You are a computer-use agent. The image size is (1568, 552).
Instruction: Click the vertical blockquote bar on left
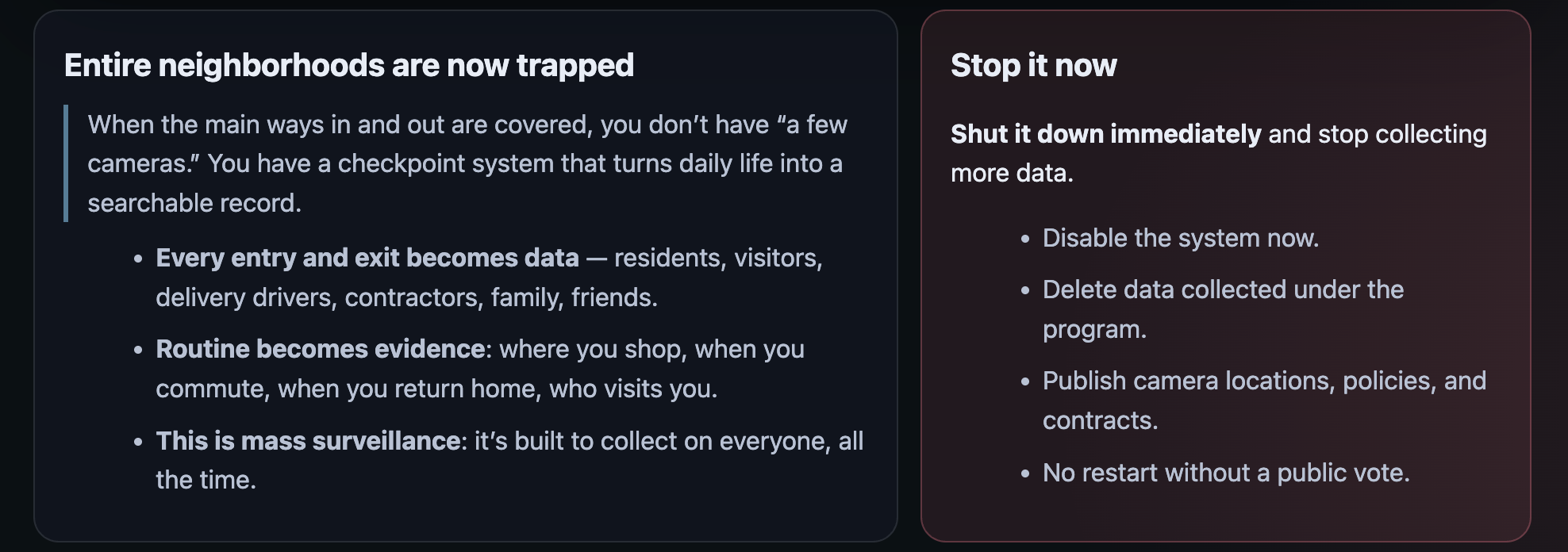66,163
